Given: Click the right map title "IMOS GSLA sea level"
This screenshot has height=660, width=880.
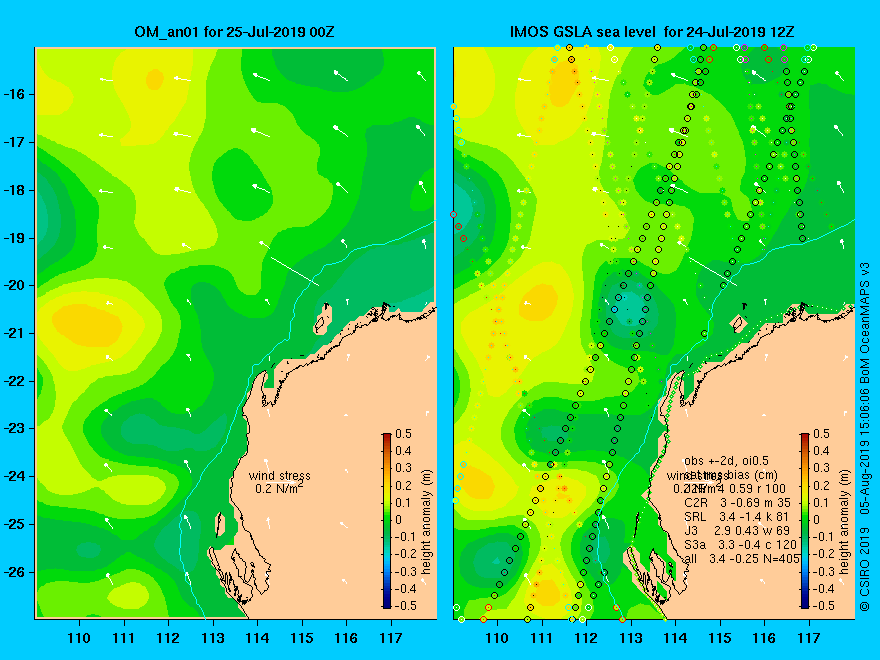Looking at the screenshot, I should tap(584, 32).
